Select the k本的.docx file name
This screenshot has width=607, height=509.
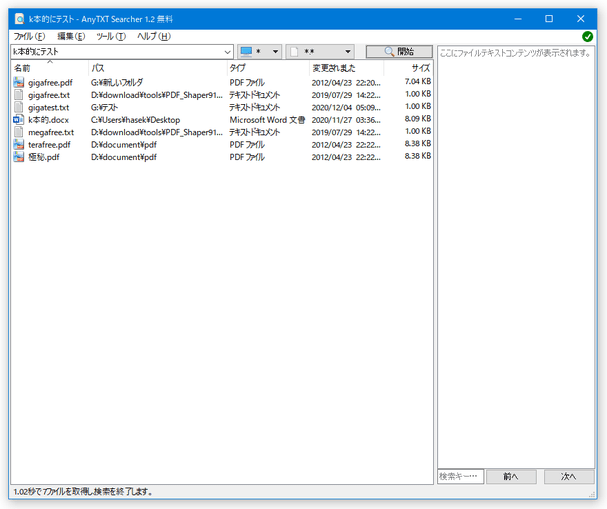[48, 120]
